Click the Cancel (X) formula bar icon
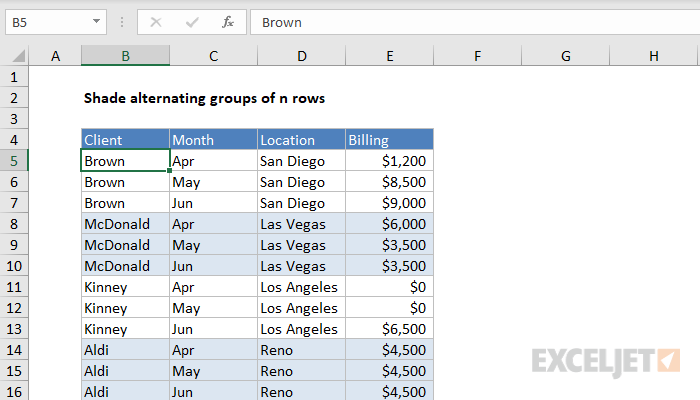Image resolution: width=700 pixels, height=400 pixels. coord(156,22)
